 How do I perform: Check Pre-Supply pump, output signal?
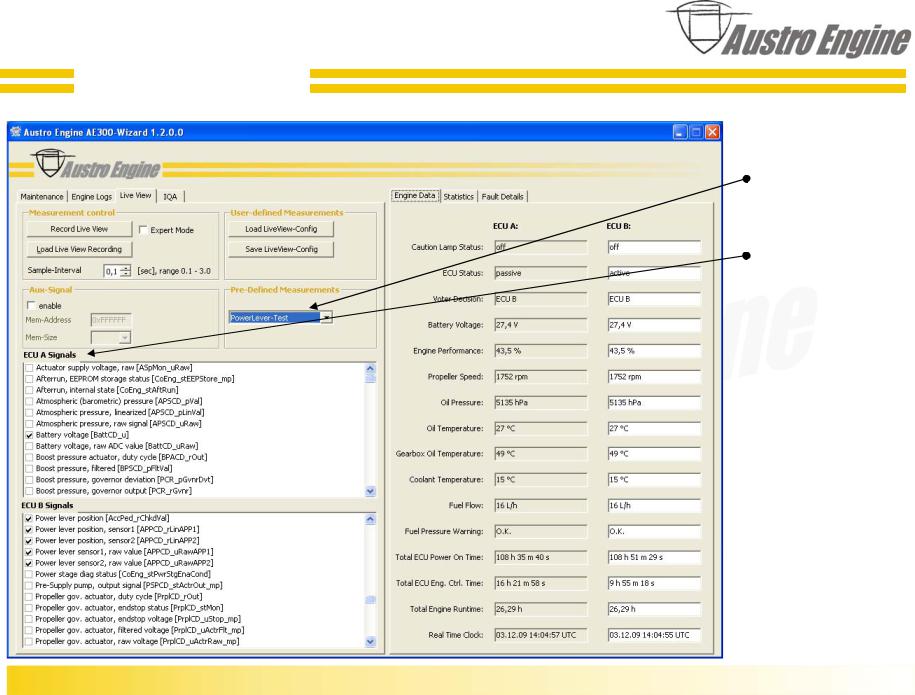point(29,586)
